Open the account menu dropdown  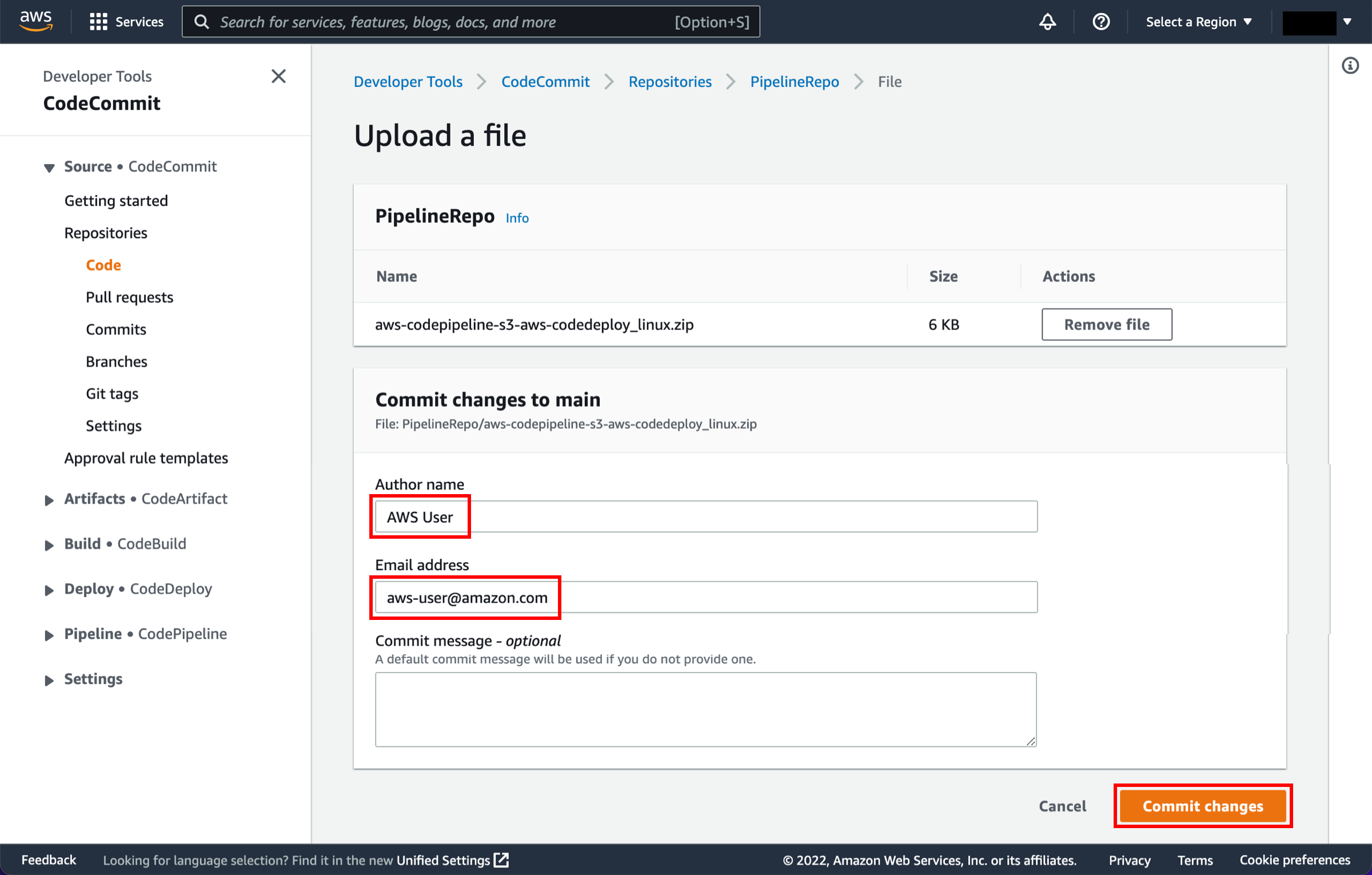pos(1317,22)
